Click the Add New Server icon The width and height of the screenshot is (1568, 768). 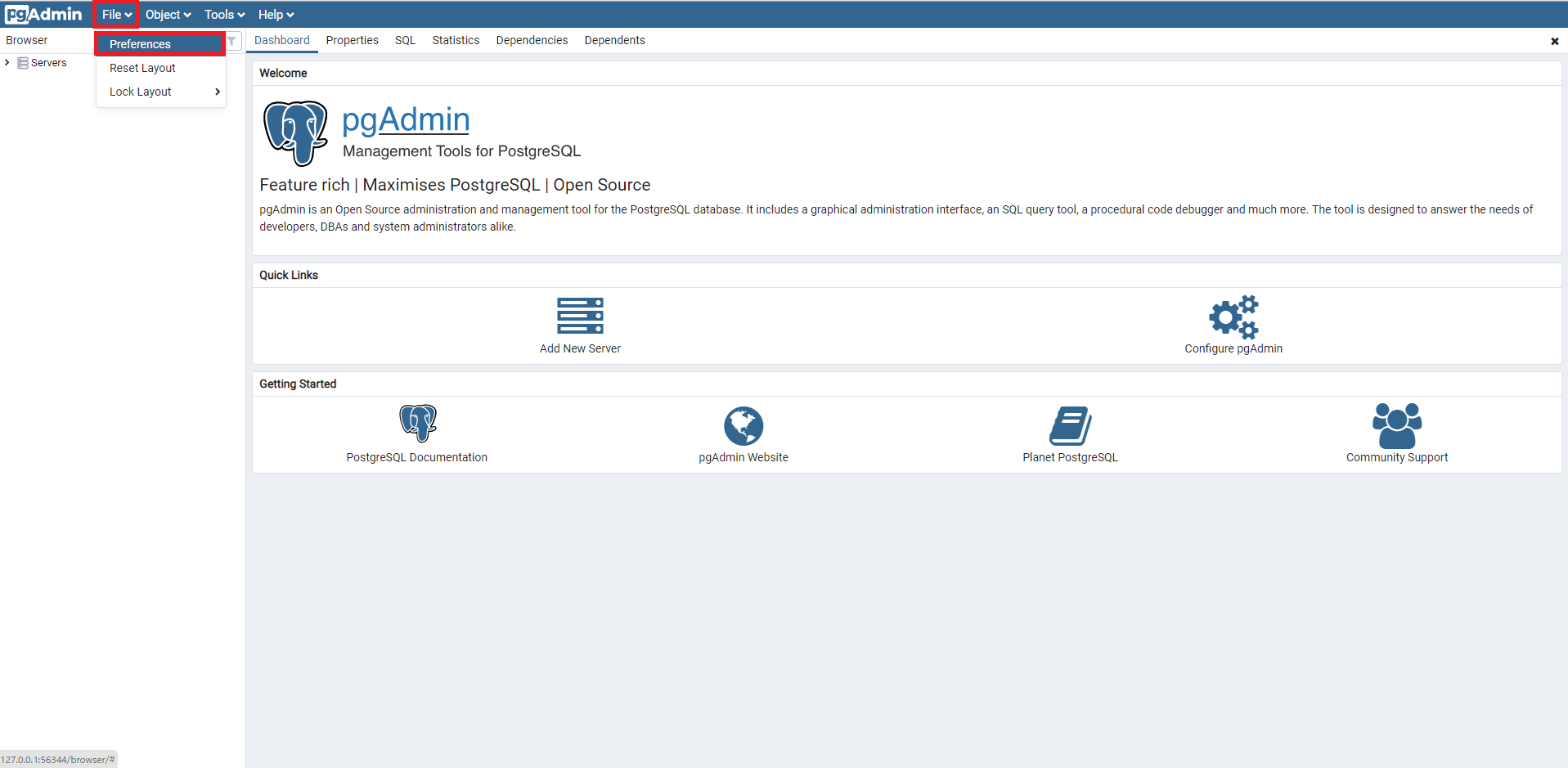click(580, 317)
